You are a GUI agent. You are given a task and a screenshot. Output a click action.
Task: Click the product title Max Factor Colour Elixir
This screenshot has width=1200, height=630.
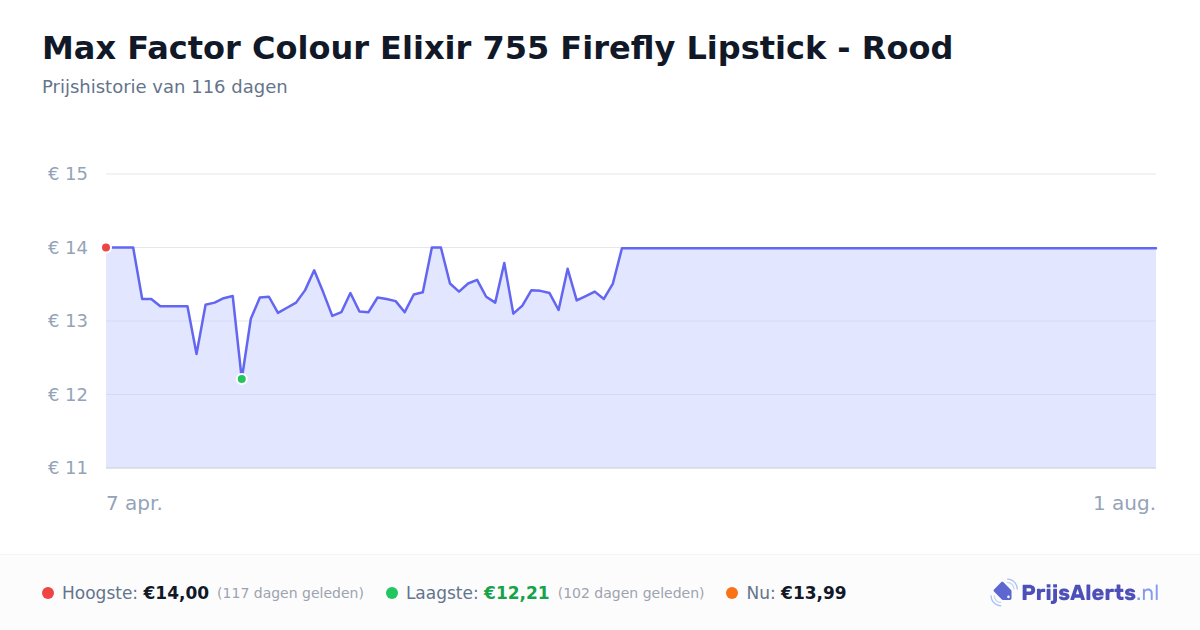(x=497, y=48)
